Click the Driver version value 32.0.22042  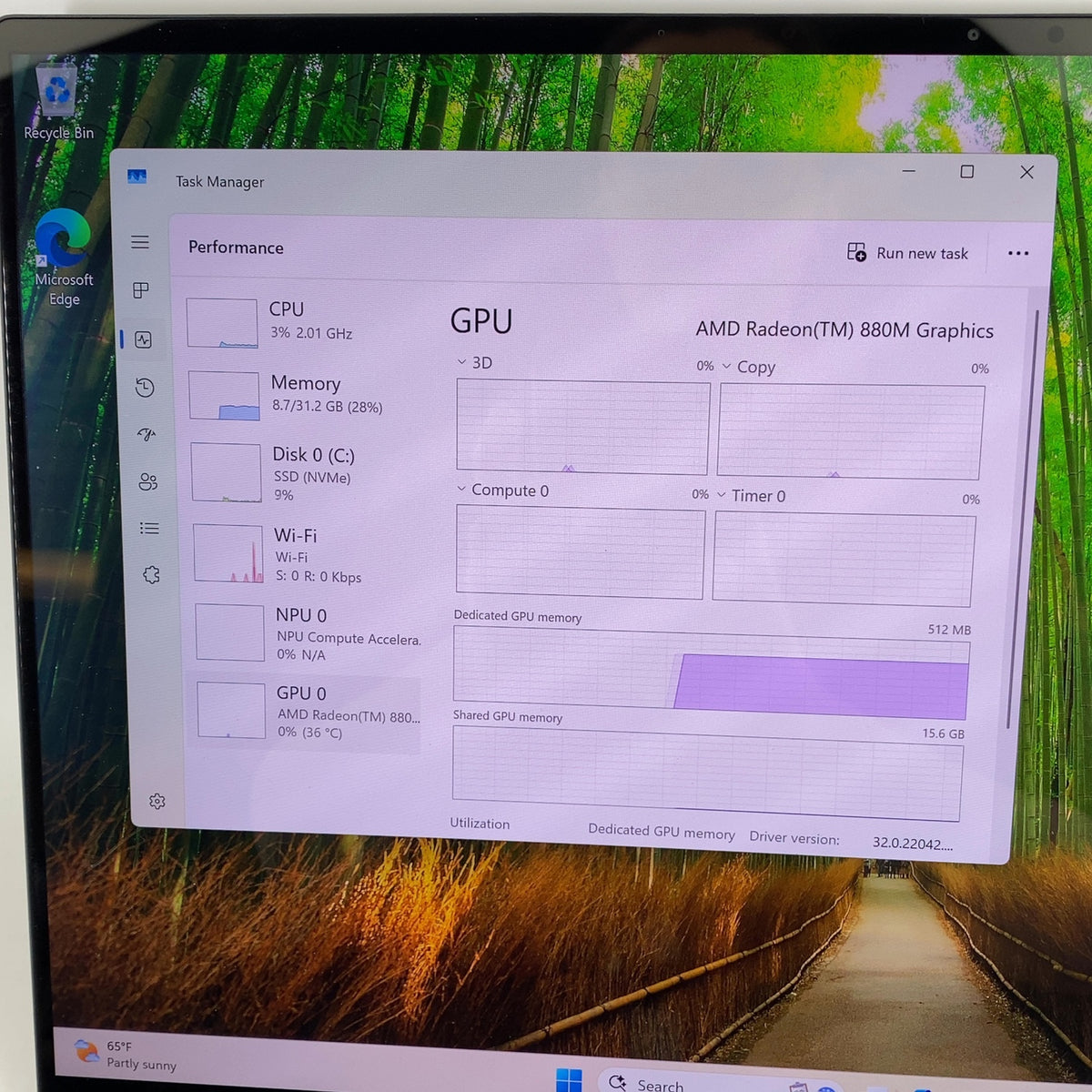point(913,843)
